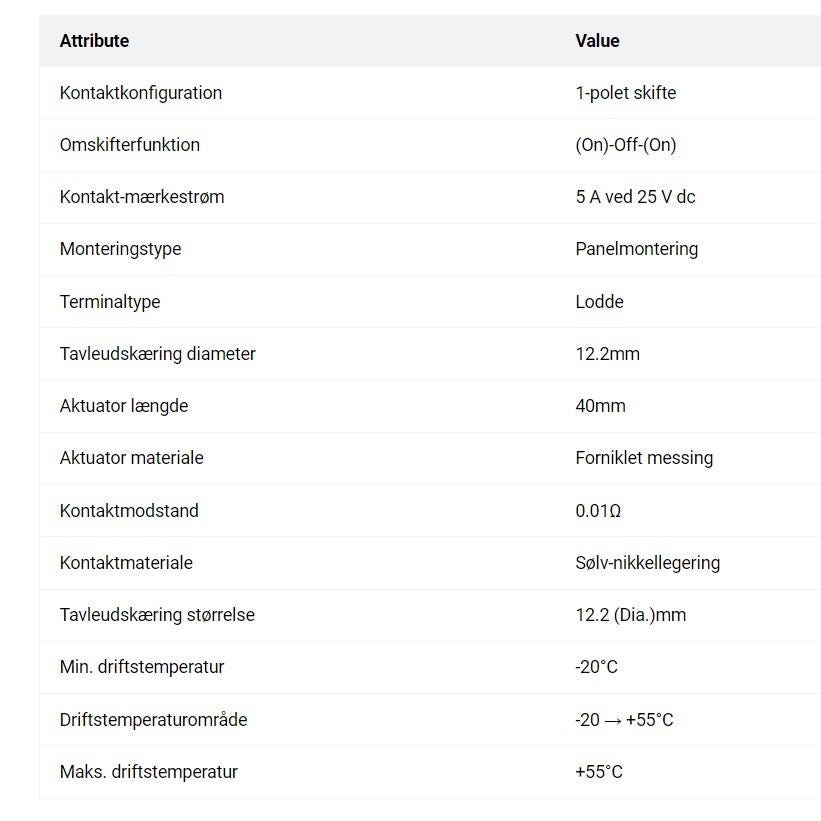Click the "12.2 (Dia.)mm" value
The width and height of the screenshot is (821, 821).
click(631, 615)
